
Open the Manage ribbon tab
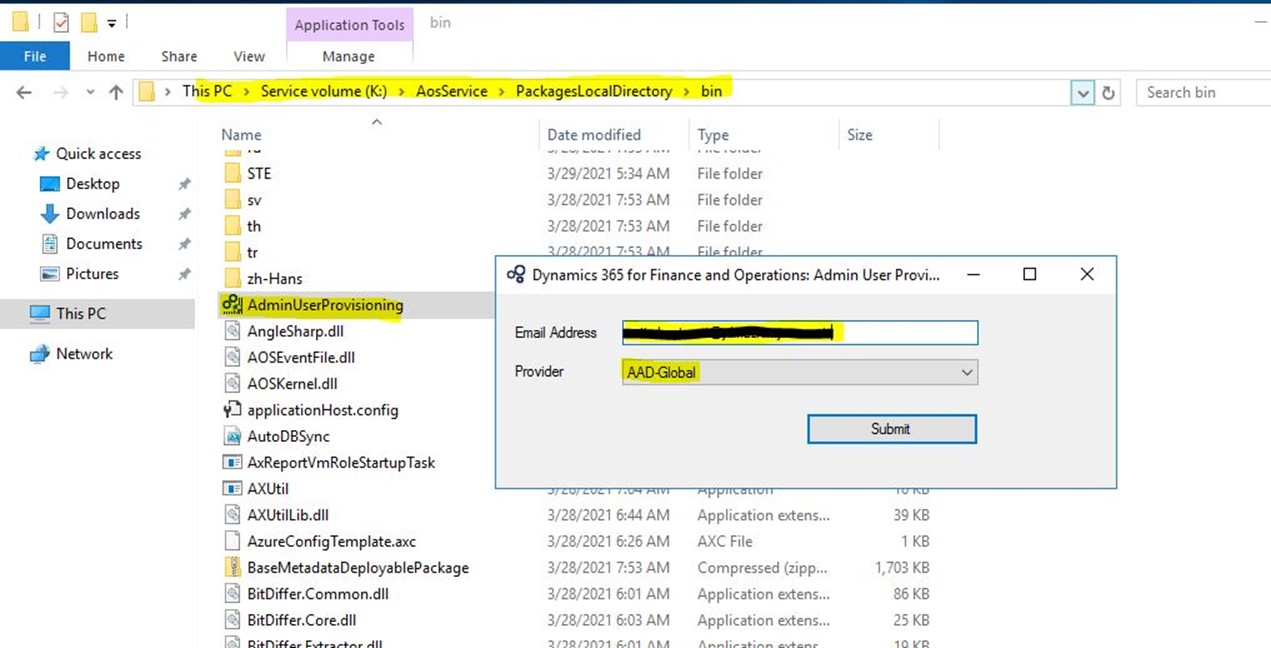349,56
